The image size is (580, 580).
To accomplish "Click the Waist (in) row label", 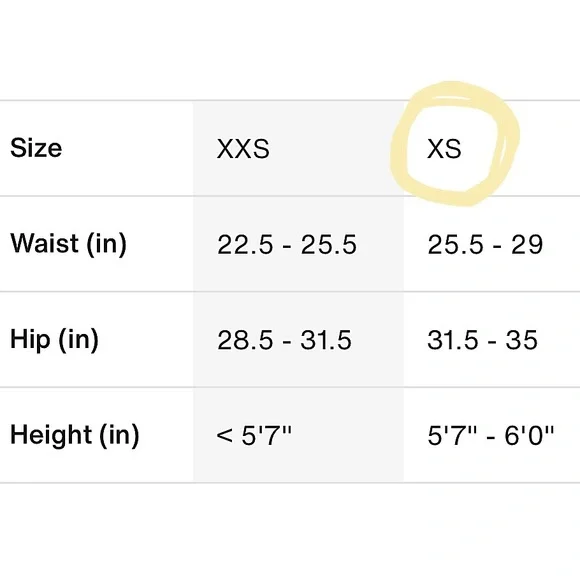I will pyautogui.click(x=68, y=244).
